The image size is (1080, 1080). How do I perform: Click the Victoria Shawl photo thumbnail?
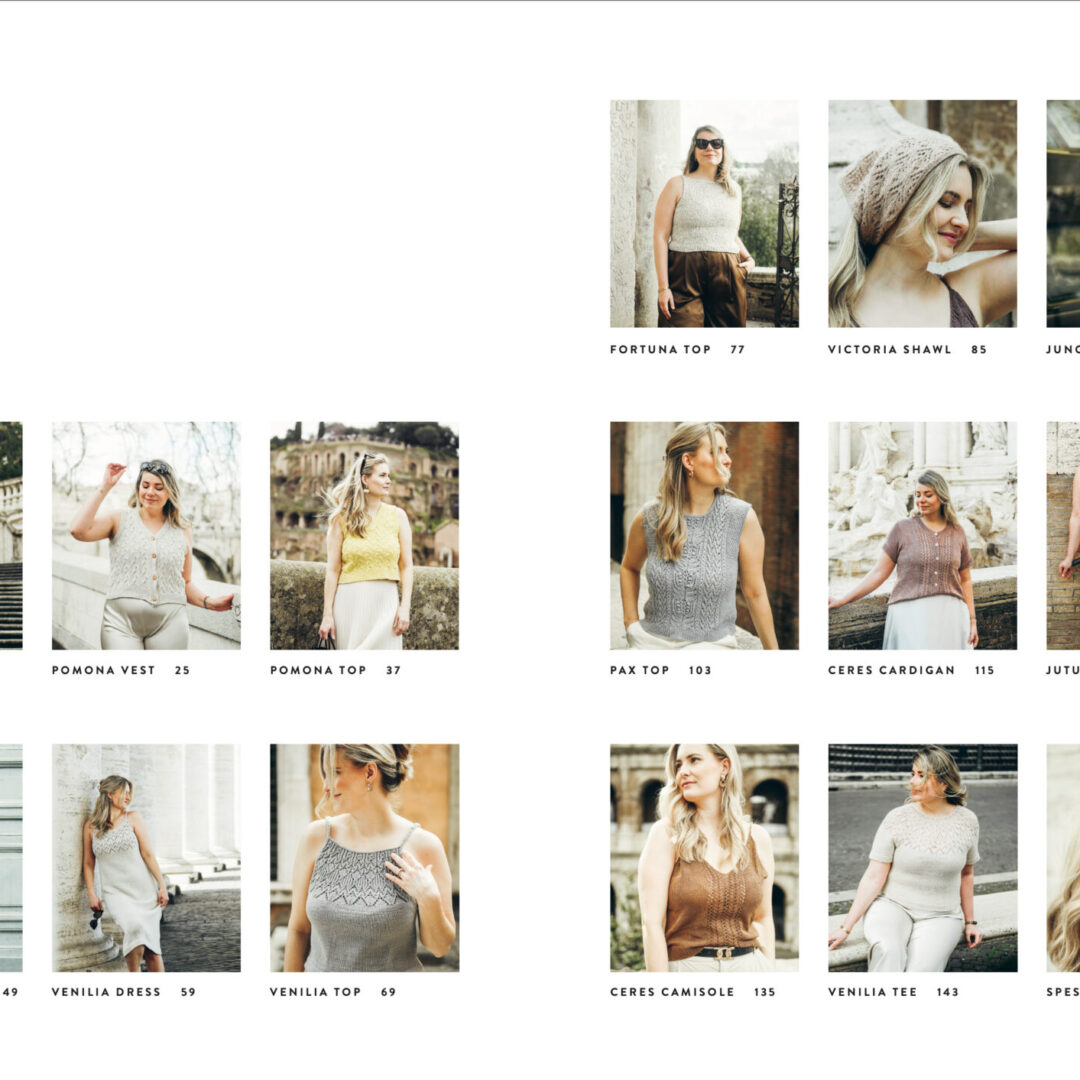(922, 213)
